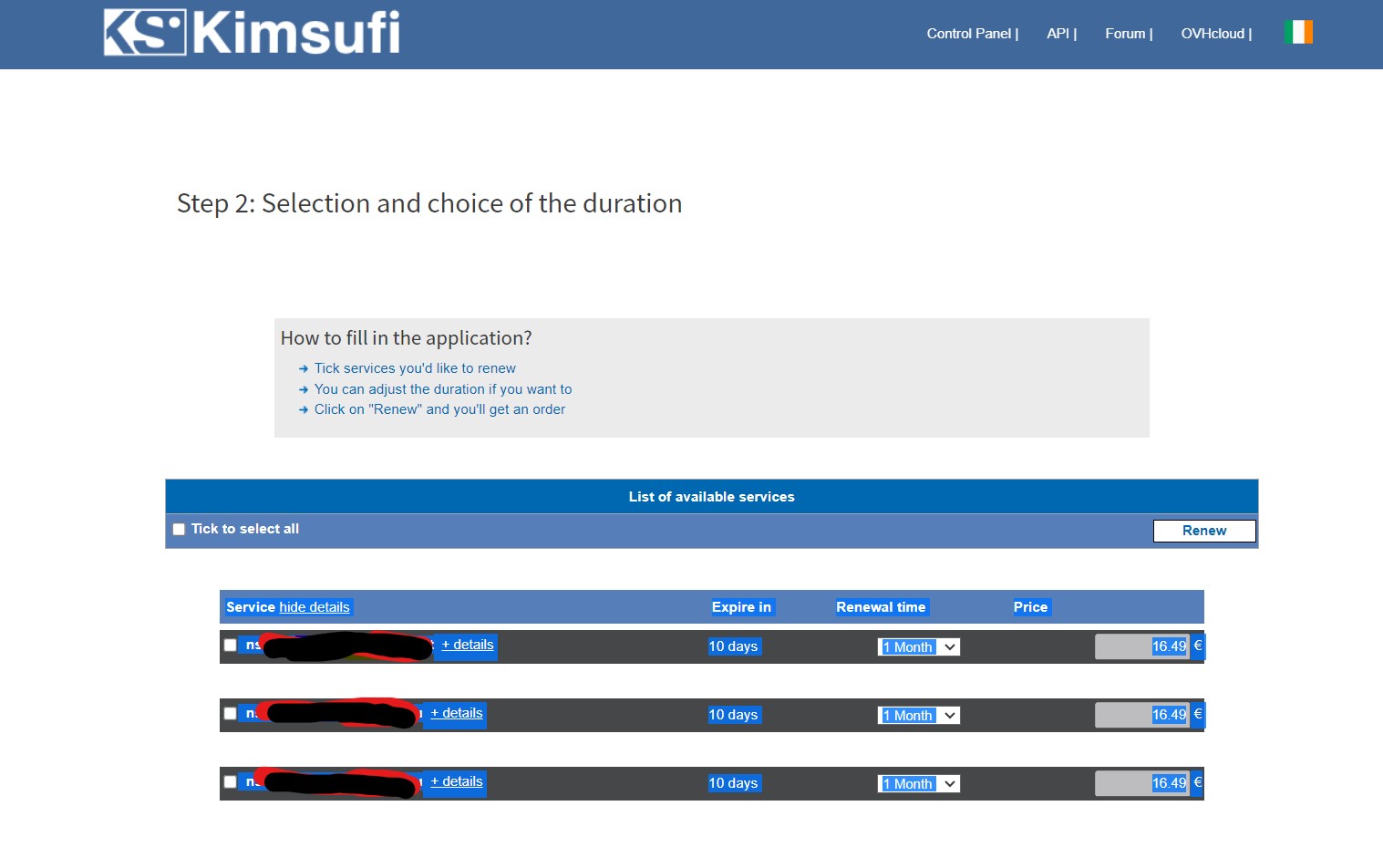The width and height of the screenshot is (1383, 868).
Task: Click the Irish flag language icon
Action: 1298,33
